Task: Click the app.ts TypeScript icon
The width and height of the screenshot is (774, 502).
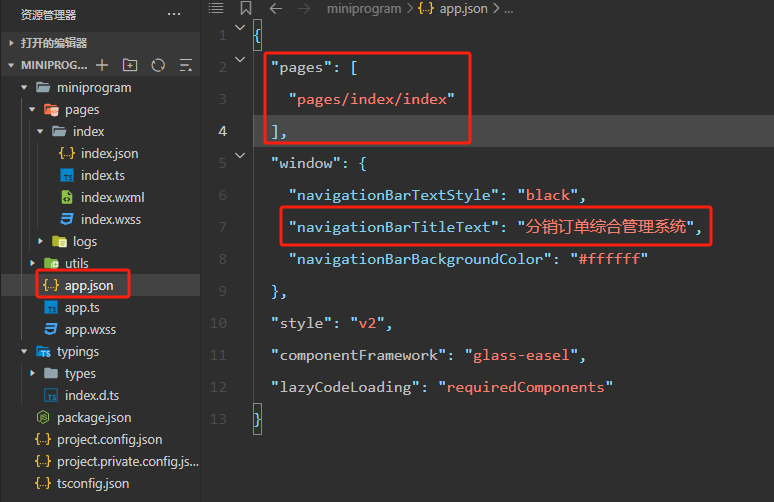Action: [x=51, y=308]
